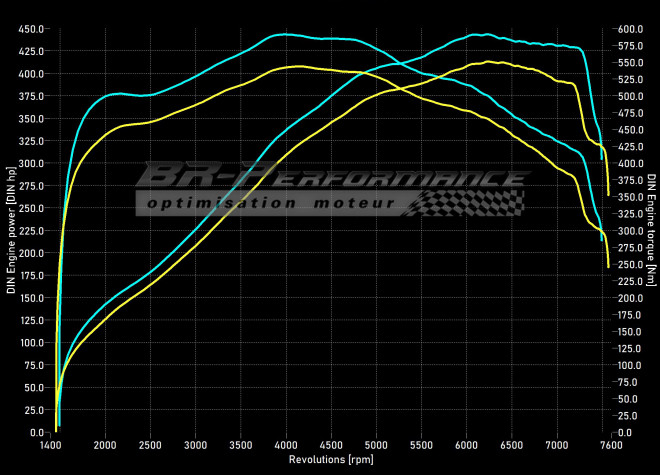660x475 pixels.
Task: Click the cyan power curve peak near 6200 rpm
Action: [483, 34]
